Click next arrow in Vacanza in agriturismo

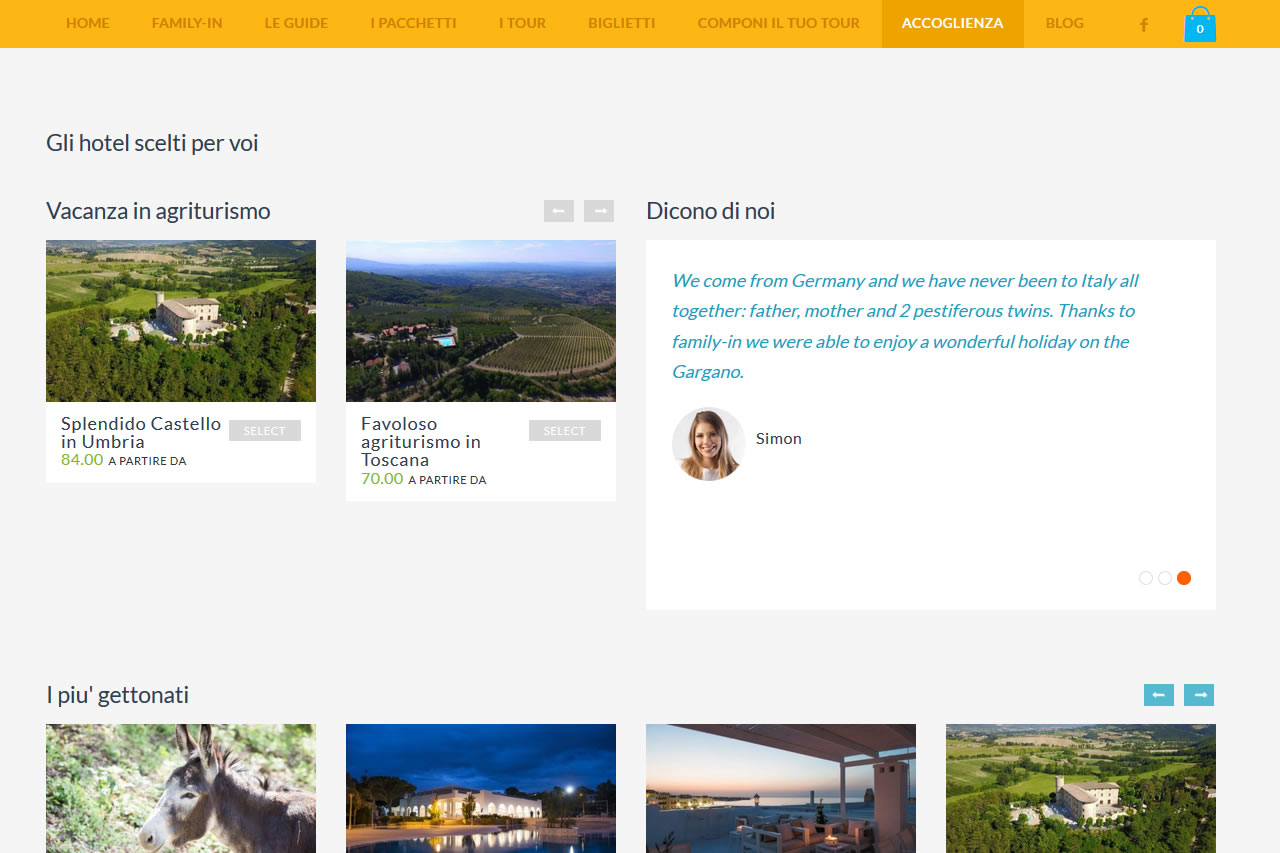click(599, 211)
